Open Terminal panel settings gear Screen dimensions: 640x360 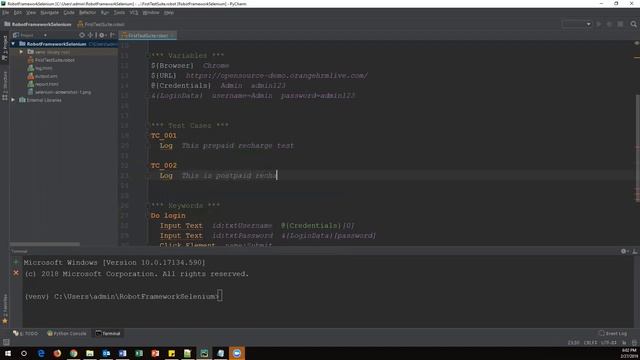(x=624, y=251)
